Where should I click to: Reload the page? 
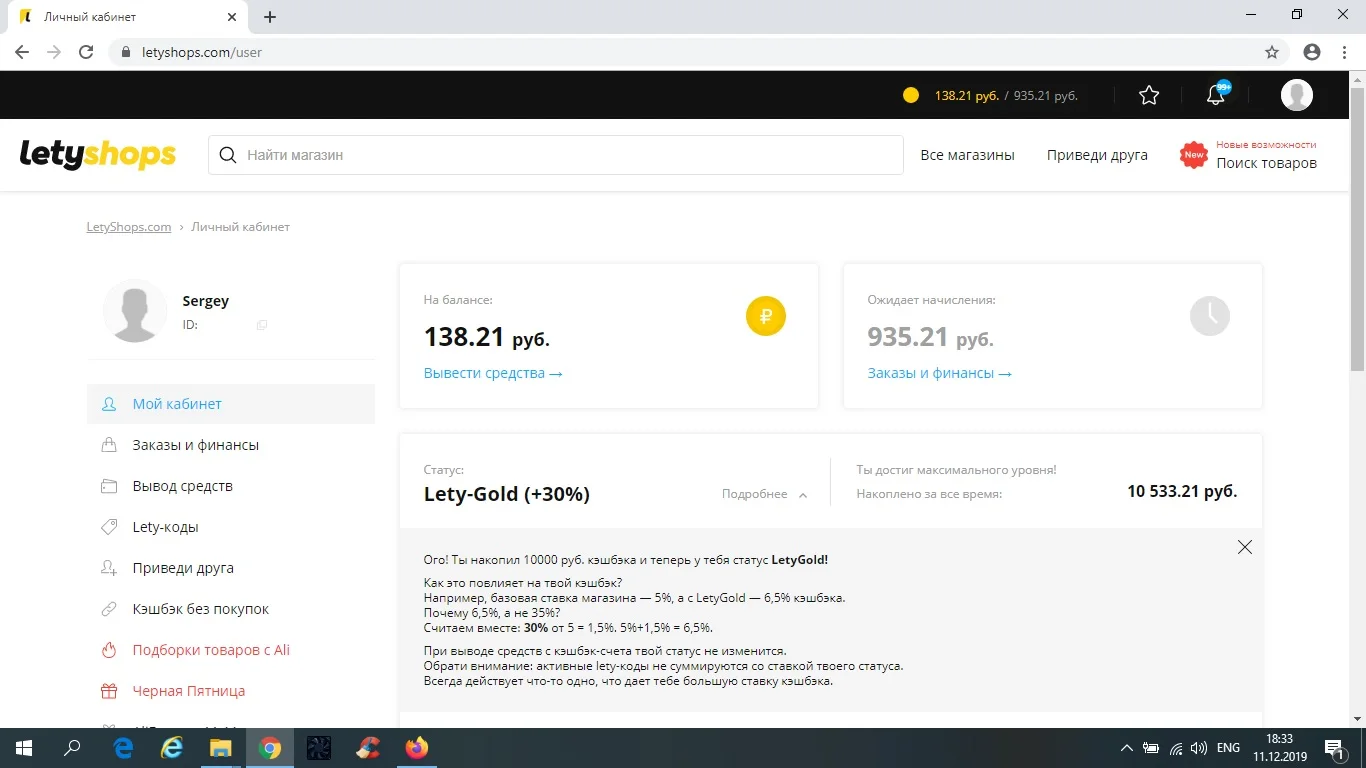tap(86, 52)
